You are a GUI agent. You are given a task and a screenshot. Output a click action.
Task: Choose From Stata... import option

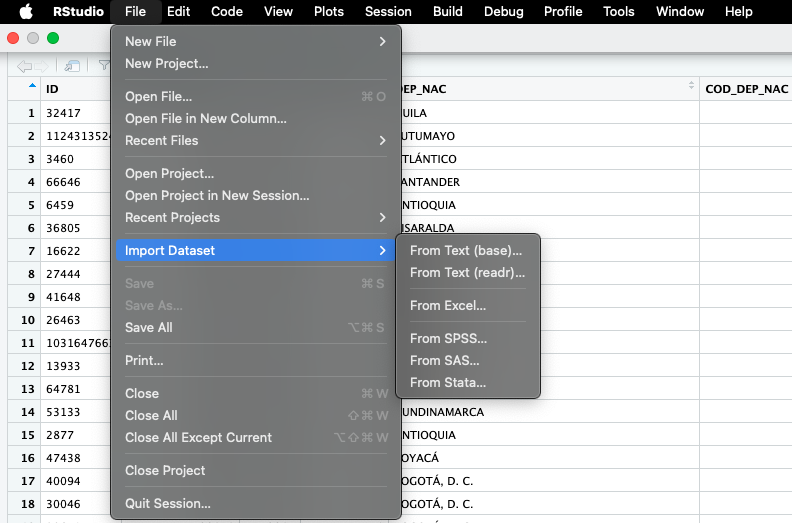coord(468,383)
